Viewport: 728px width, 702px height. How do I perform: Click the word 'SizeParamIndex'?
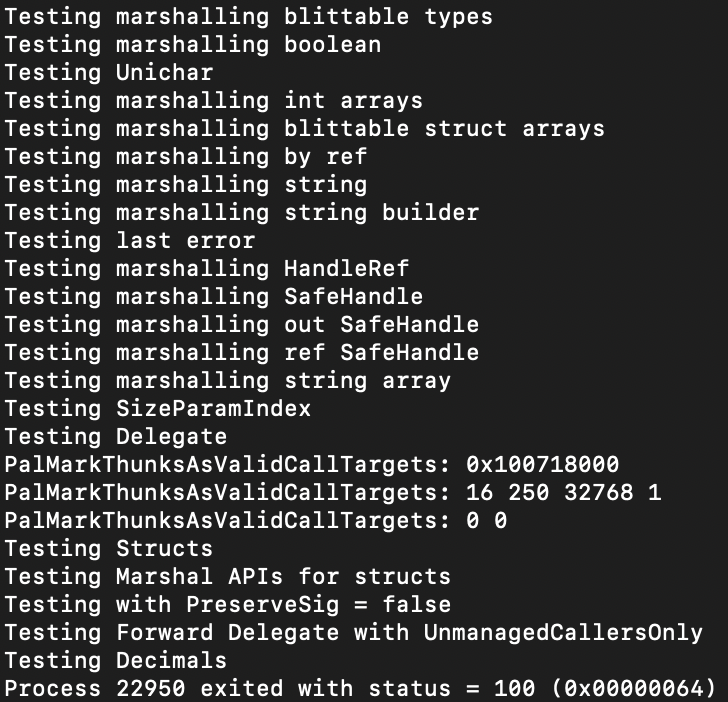pyautogui.click(x=213, y=409)
